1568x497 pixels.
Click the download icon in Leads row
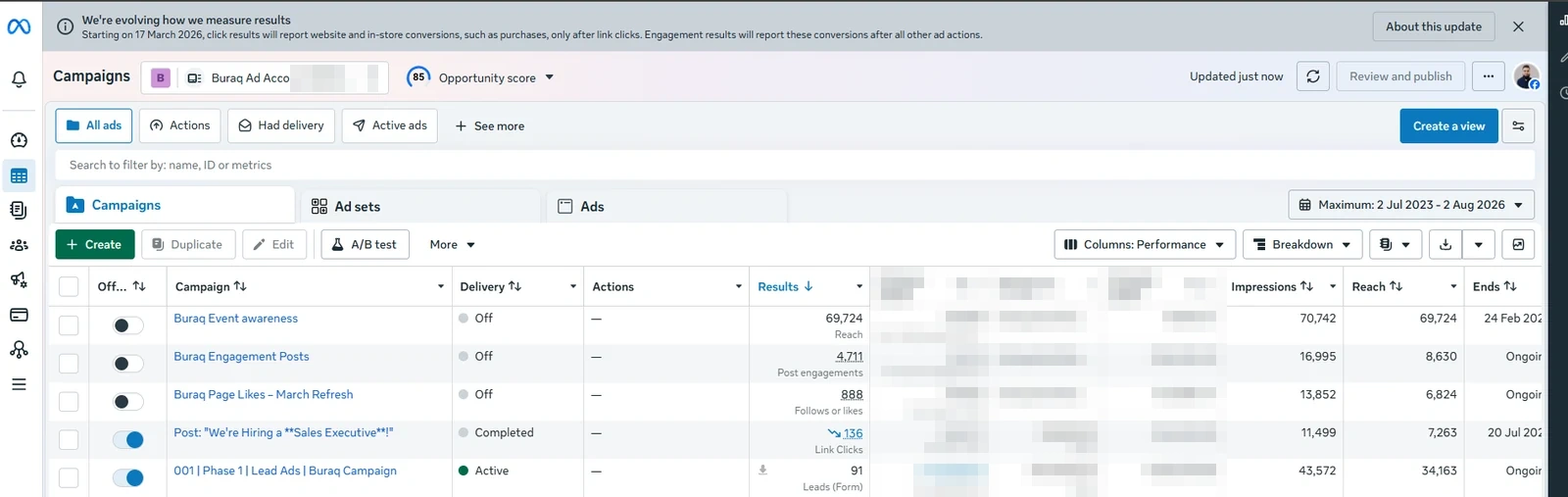[762, 470]
